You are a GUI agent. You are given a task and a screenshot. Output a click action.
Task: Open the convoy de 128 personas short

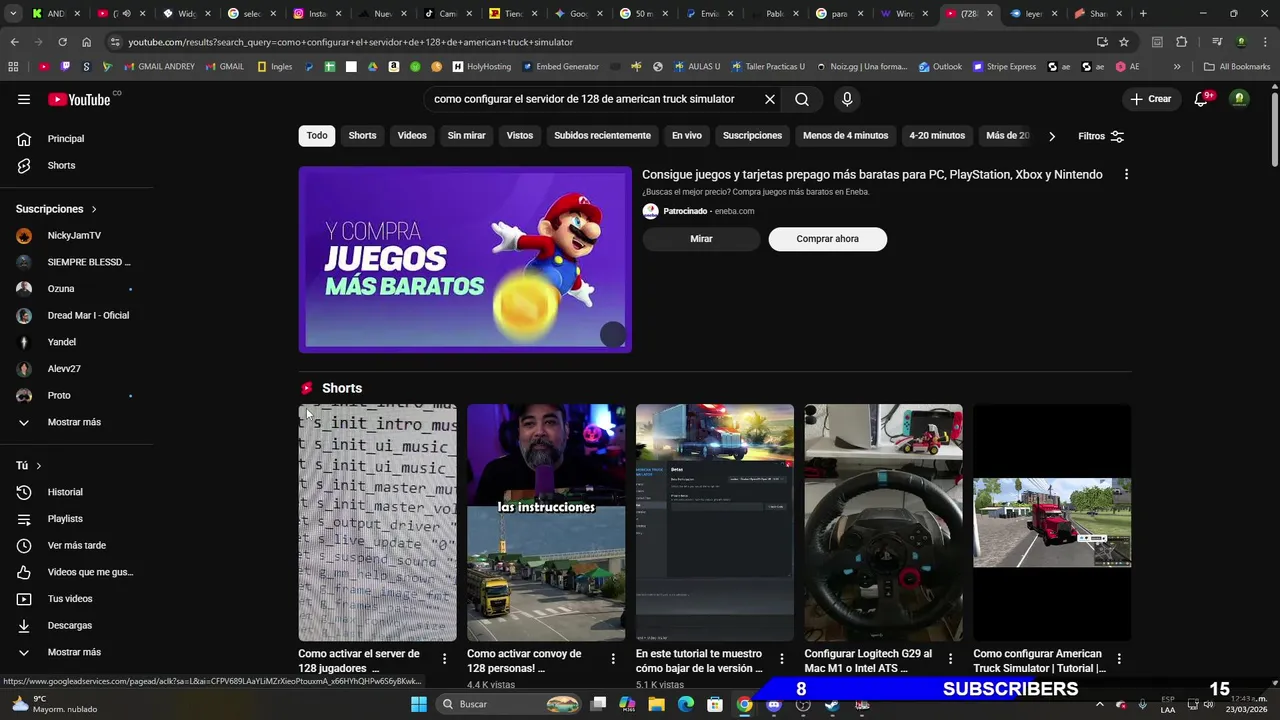coord(546,522)
